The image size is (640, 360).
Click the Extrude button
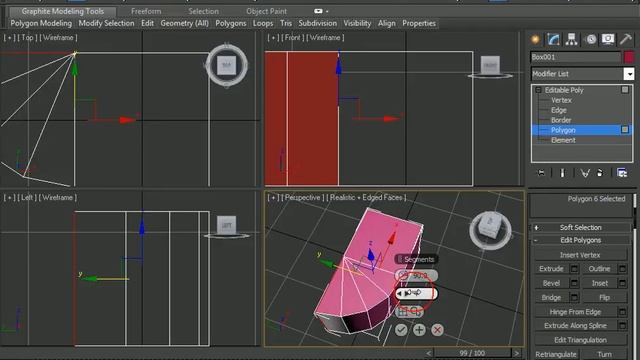click(551, 269)
